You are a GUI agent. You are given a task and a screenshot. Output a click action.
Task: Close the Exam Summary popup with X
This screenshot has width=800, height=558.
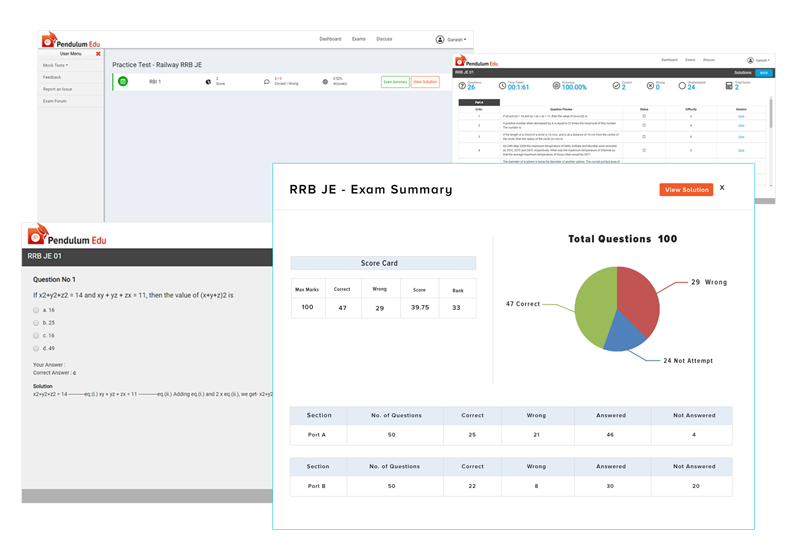[x=722, y=188]
